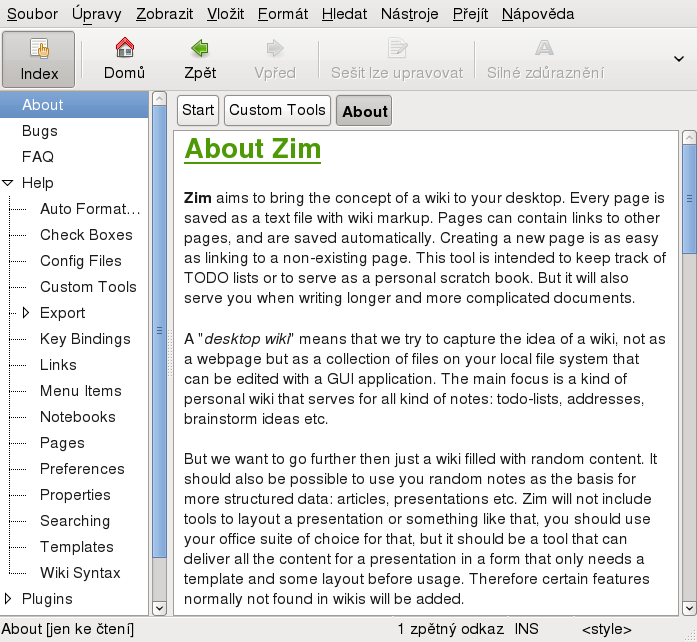Open the Přejít menu
The width and height of the screenshot is (697, 642).
(470, 14)
